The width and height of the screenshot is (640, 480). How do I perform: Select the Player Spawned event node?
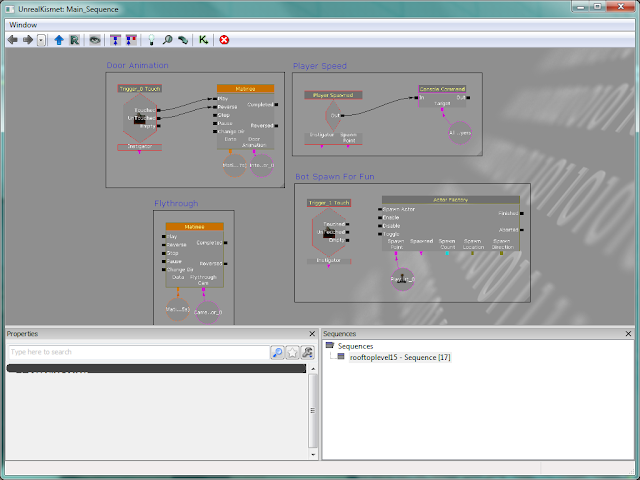[333, 95]
